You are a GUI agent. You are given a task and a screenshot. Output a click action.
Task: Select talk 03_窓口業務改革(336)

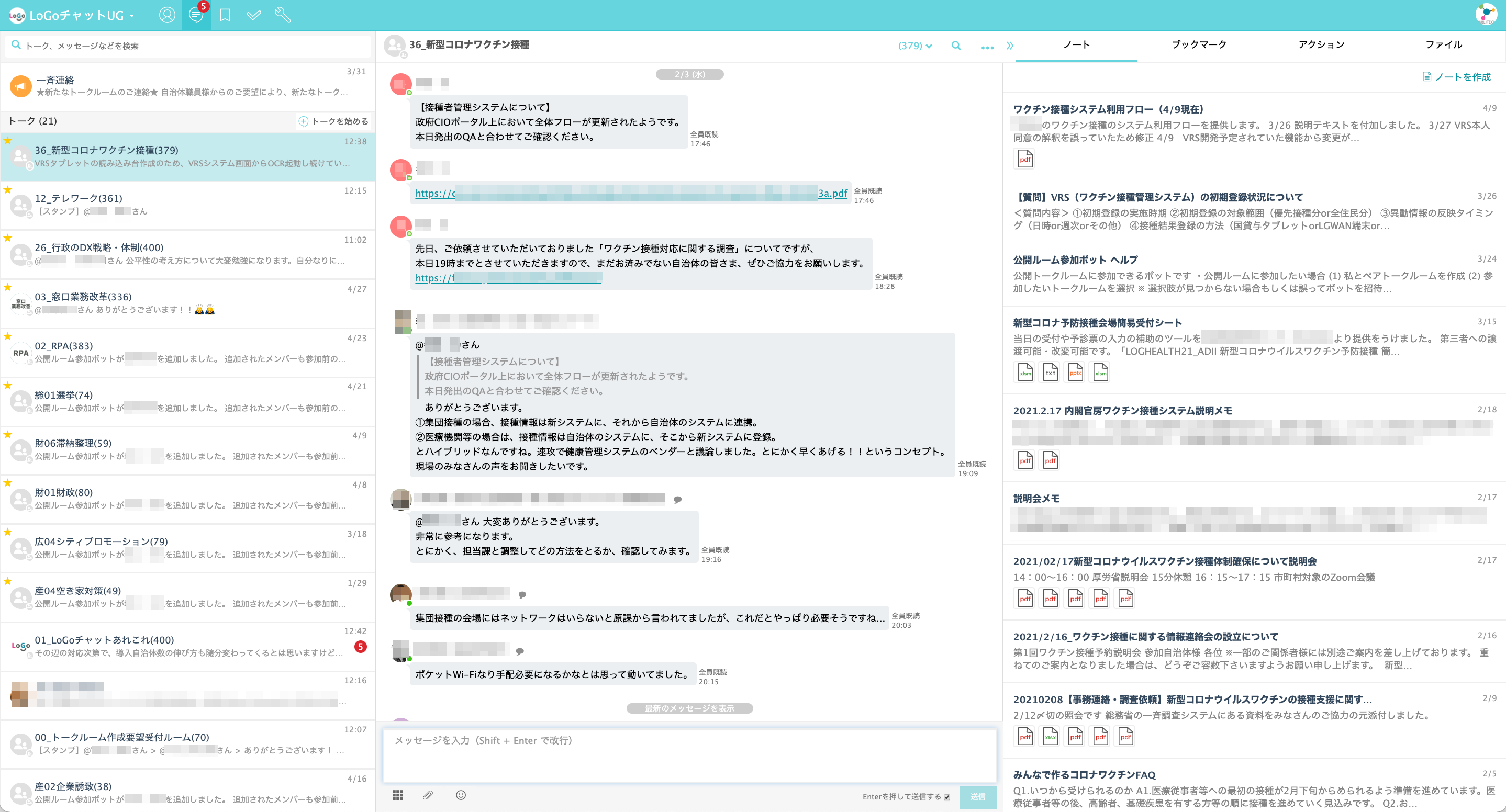point(188,303)
